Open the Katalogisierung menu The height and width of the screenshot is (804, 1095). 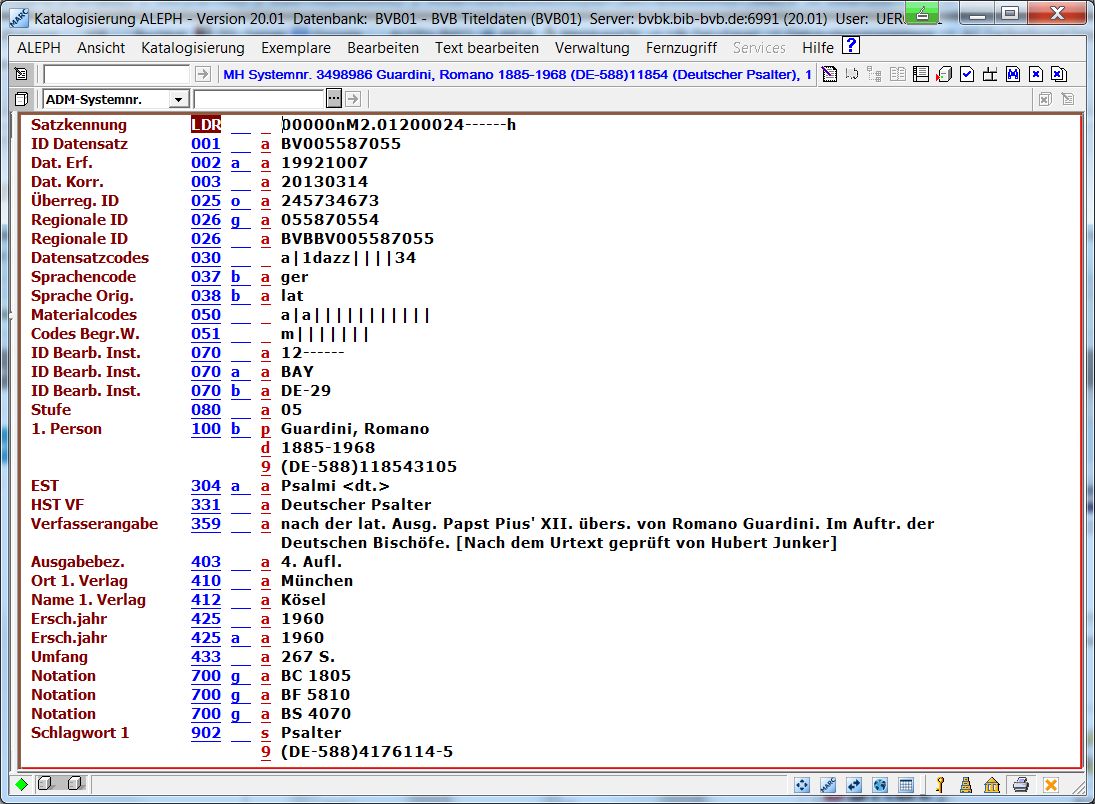pyautogui.click(x=192, y=48)
